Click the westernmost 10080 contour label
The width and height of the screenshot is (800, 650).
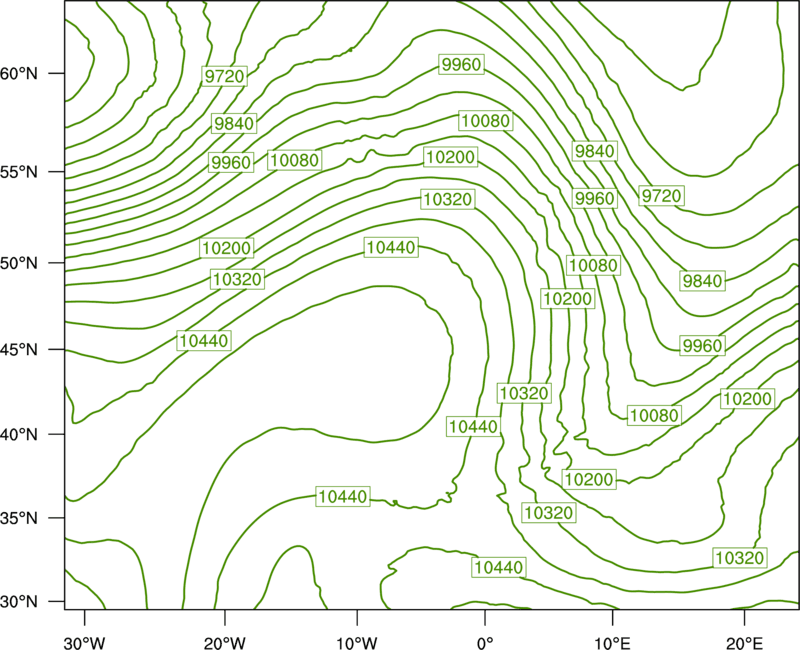click(x=295, y=160)
